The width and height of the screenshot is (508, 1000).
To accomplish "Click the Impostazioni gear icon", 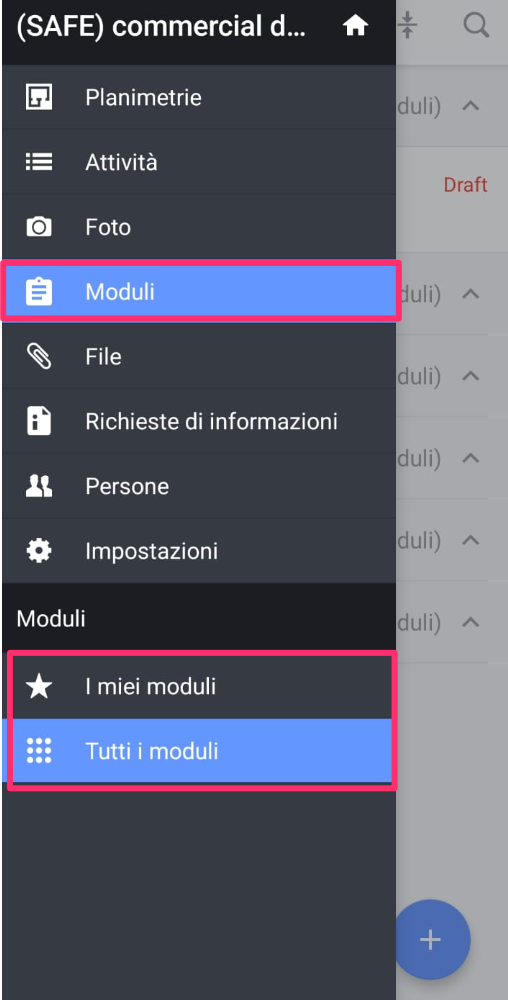I will click(39, 550).
